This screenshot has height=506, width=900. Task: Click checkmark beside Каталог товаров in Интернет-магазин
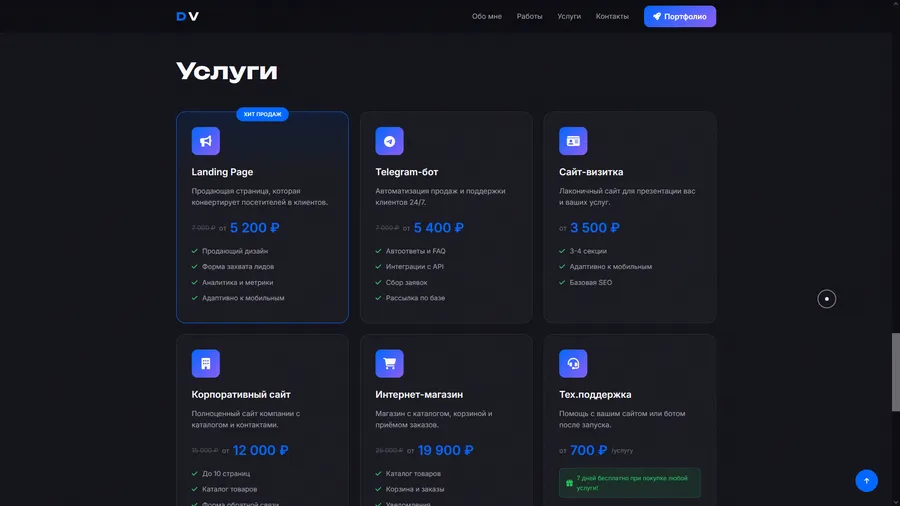(x=378, y=474)
